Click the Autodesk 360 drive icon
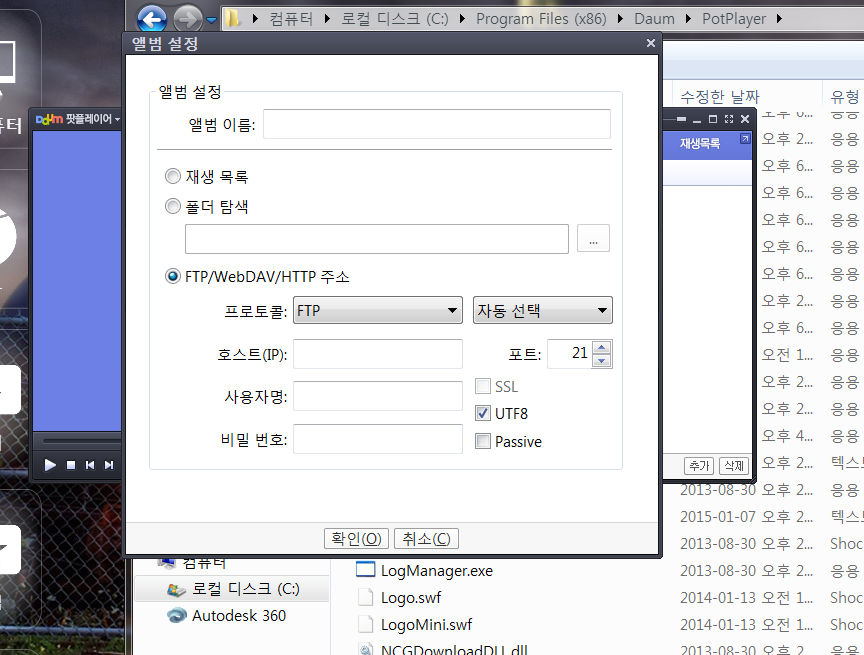The height and width of the screenshot is (655, 864). click(177, 615)
